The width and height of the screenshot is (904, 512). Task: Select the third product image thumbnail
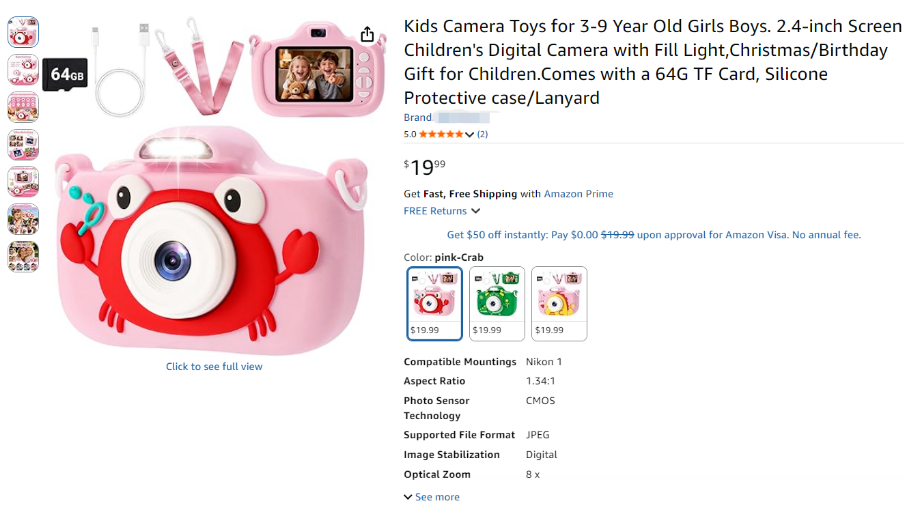[23, 107]
